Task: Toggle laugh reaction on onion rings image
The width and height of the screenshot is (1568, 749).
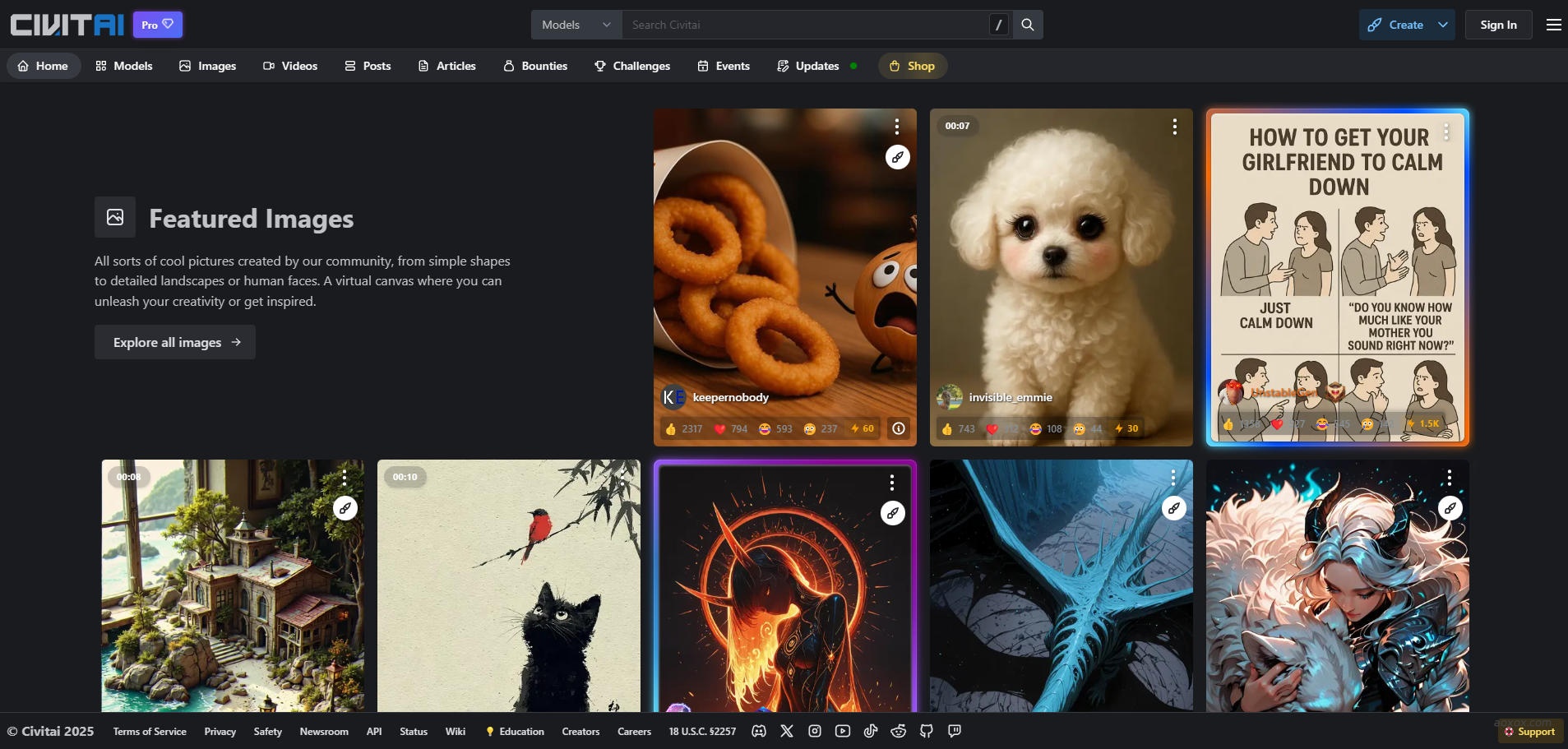Action: pyautogui.click(x=775, y=428)
